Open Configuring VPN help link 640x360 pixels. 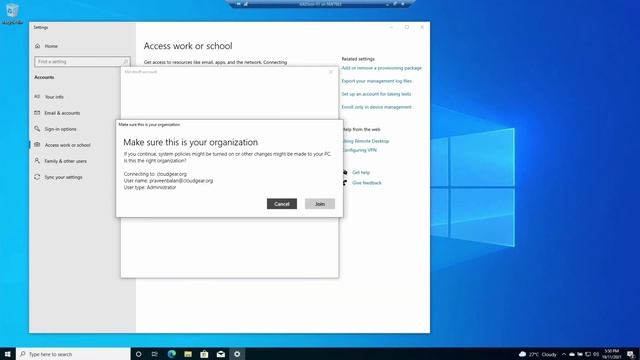(x=360, y=150)
